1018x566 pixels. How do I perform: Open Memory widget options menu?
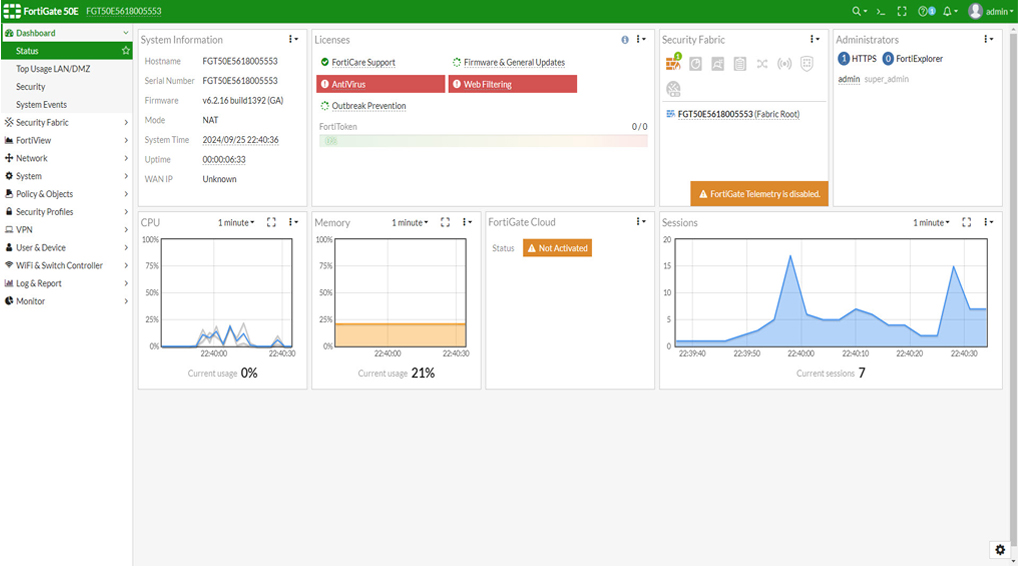[466, 222]
